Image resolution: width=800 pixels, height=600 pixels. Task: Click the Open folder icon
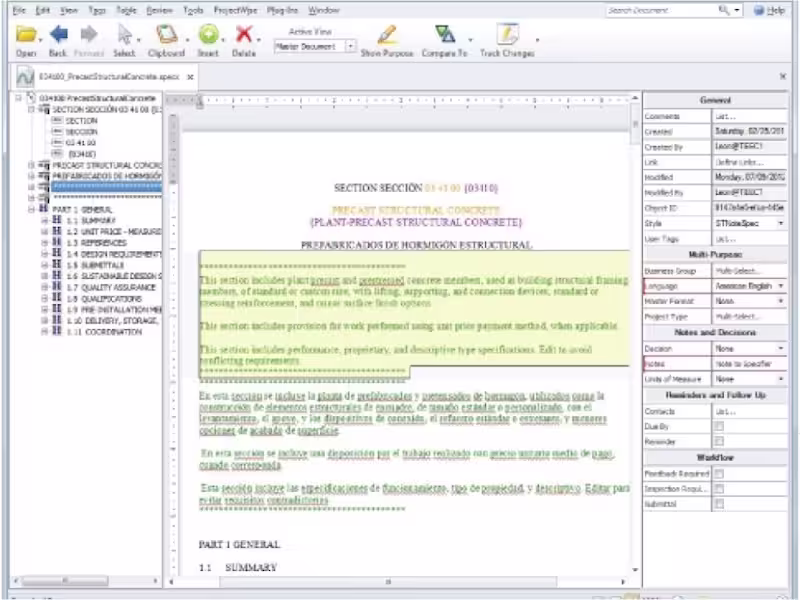(x=26, y=35)
